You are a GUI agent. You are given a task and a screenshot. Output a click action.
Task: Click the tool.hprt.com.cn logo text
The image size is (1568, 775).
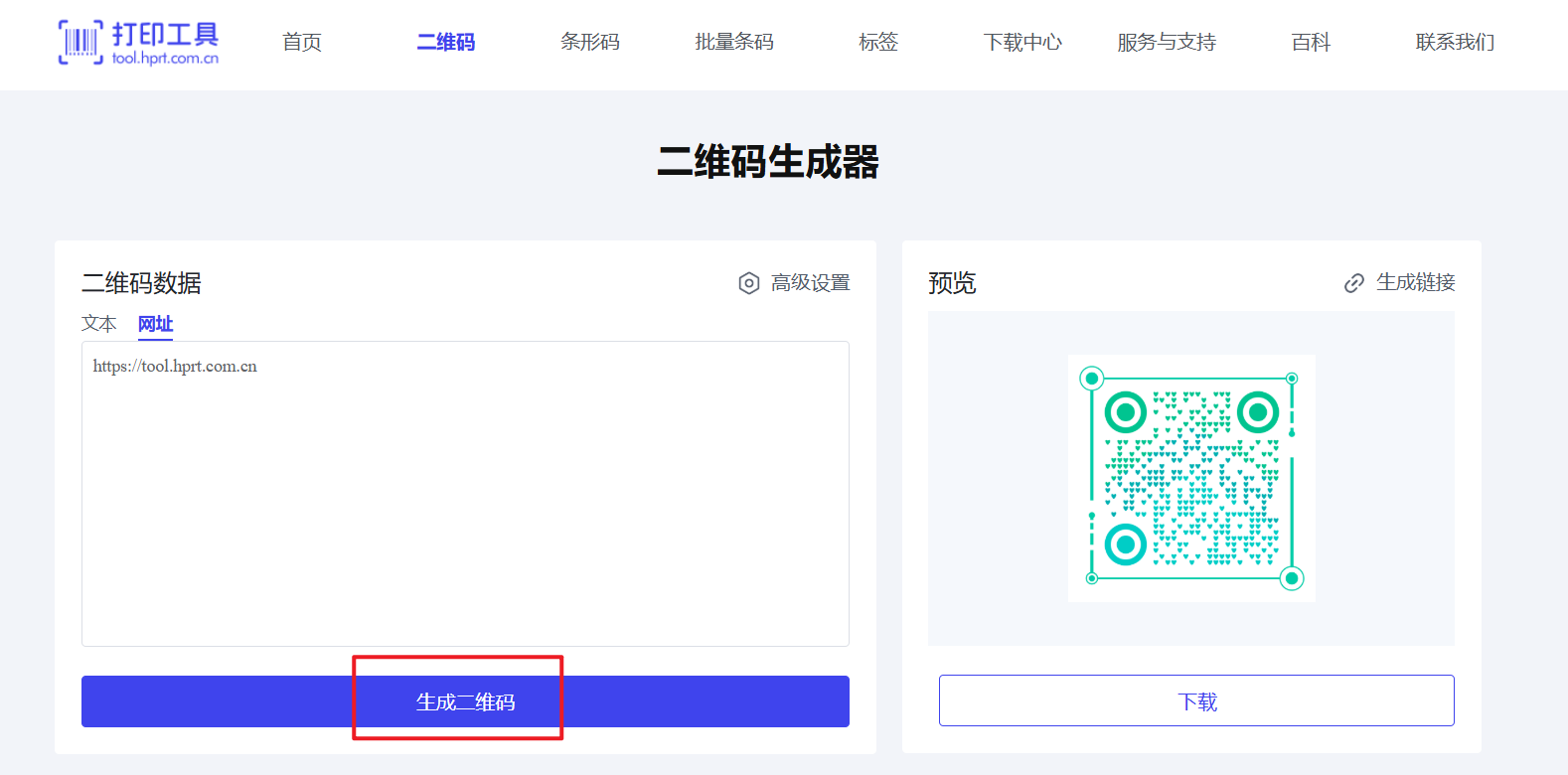coord(165,59)
